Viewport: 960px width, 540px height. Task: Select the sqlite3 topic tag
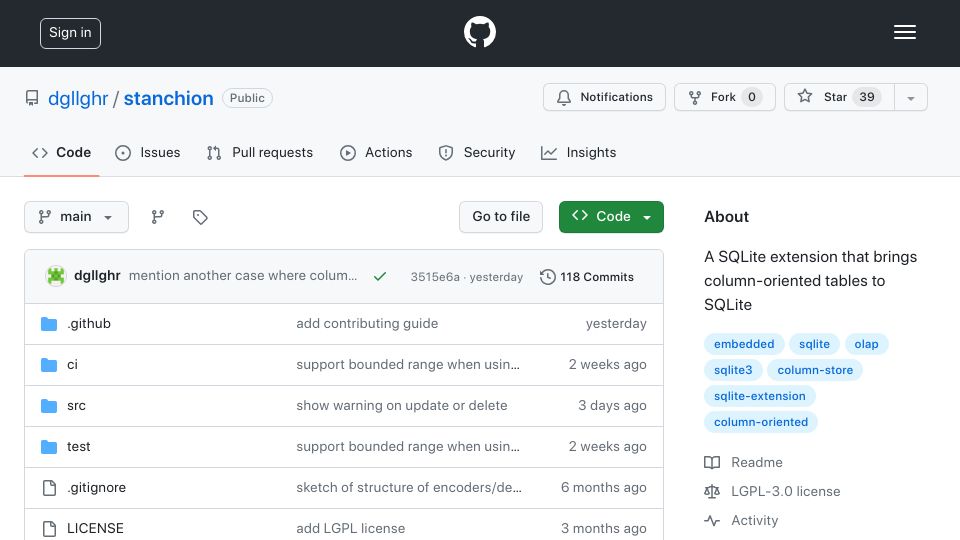coord(733,370)
